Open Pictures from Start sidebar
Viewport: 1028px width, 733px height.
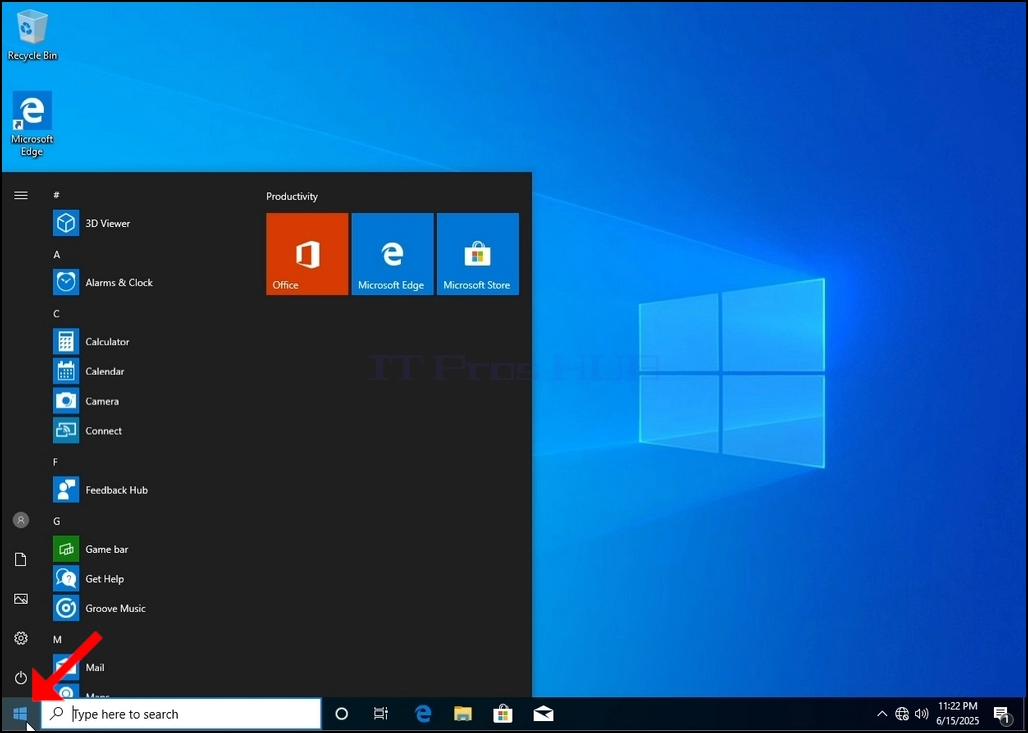(21, 599)
